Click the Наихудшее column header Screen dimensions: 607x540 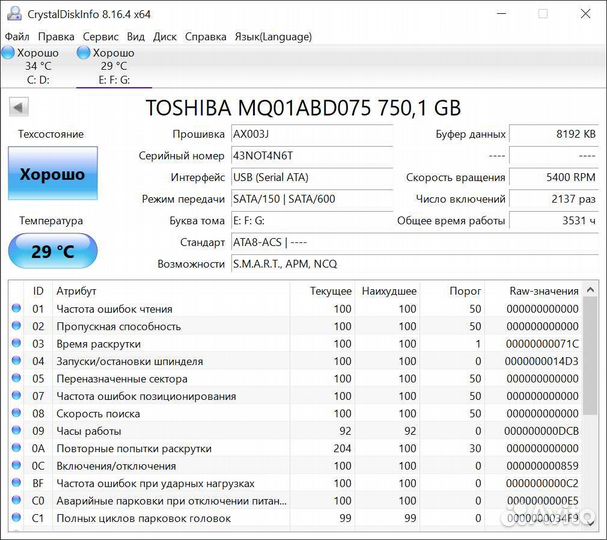pos(388,291)
